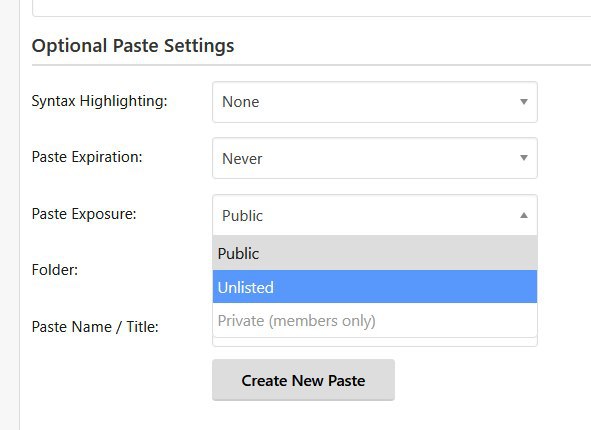The width and height of the screenshot is (591, 430).
Task: Focus the Paste Name / Title input field
Action: (x=375, y=341)
